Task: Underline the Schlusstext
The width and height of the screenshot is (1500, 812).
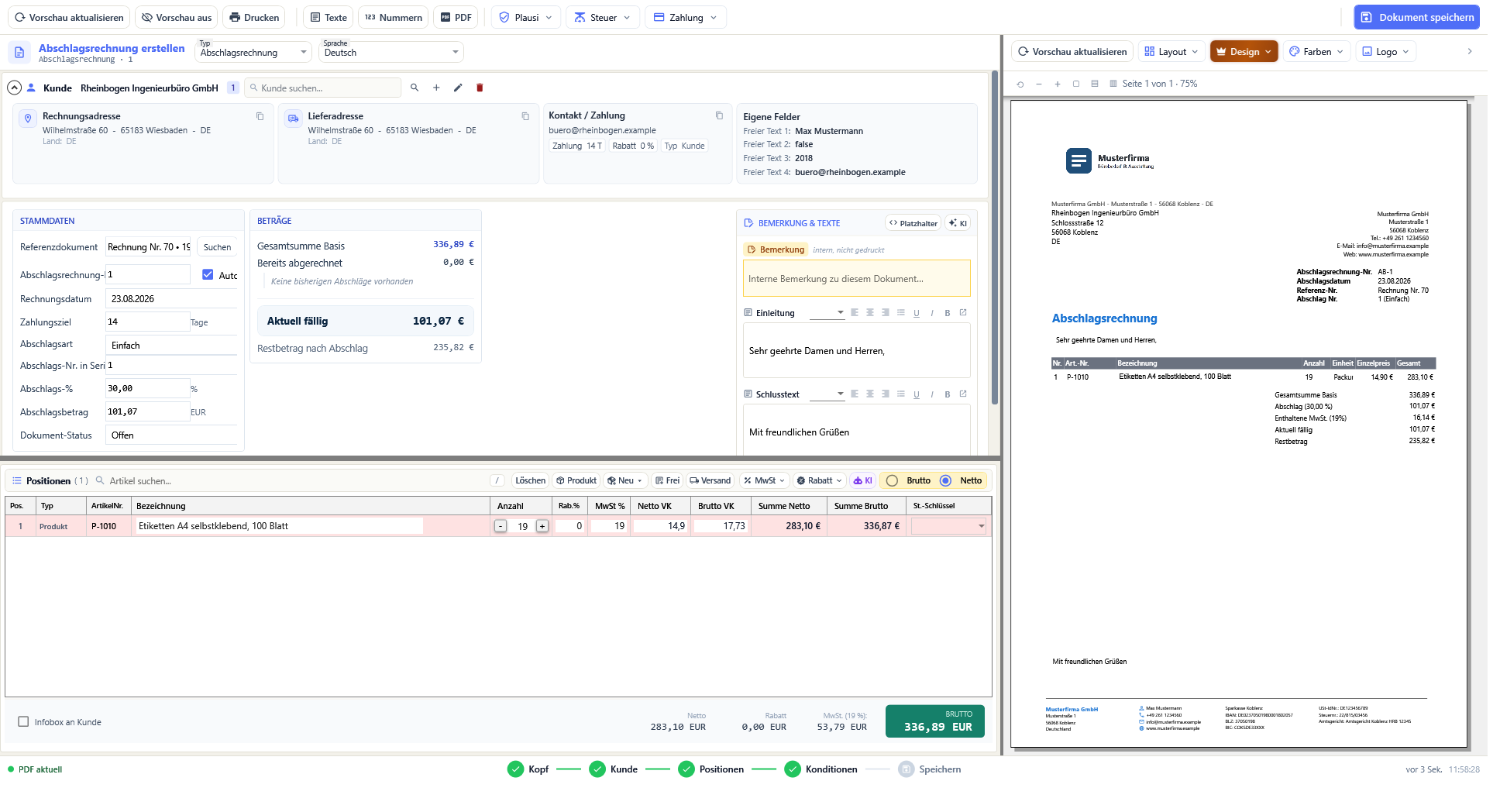Action: 917,394
